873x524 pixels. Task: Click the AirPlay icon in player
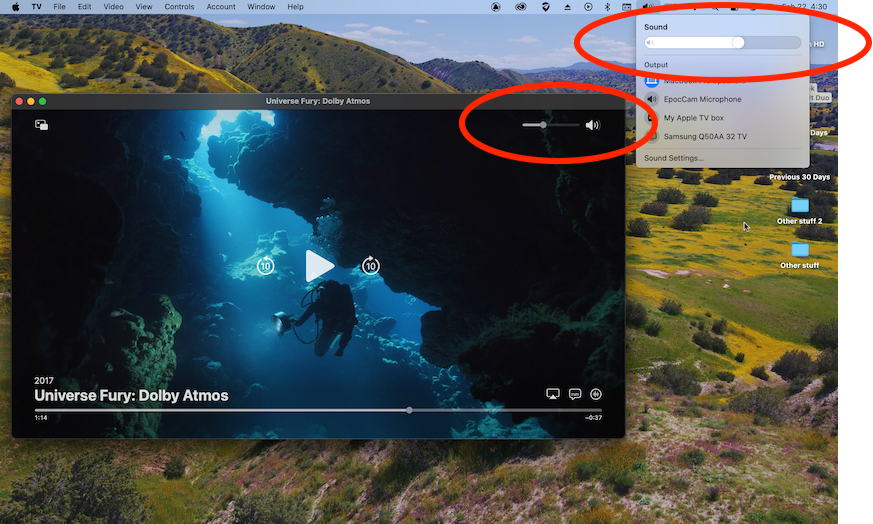coord(552,394)
